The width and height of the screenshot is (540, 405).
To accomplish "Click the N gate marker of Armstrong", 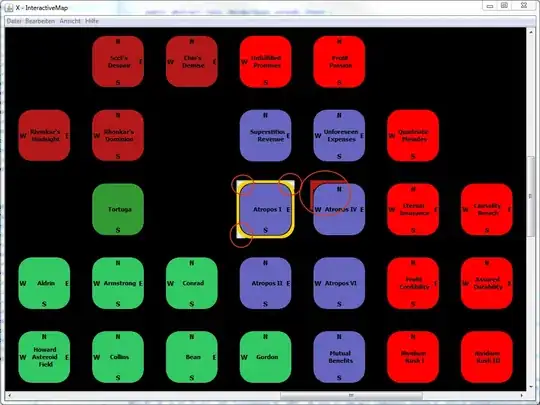I will 118,263.
